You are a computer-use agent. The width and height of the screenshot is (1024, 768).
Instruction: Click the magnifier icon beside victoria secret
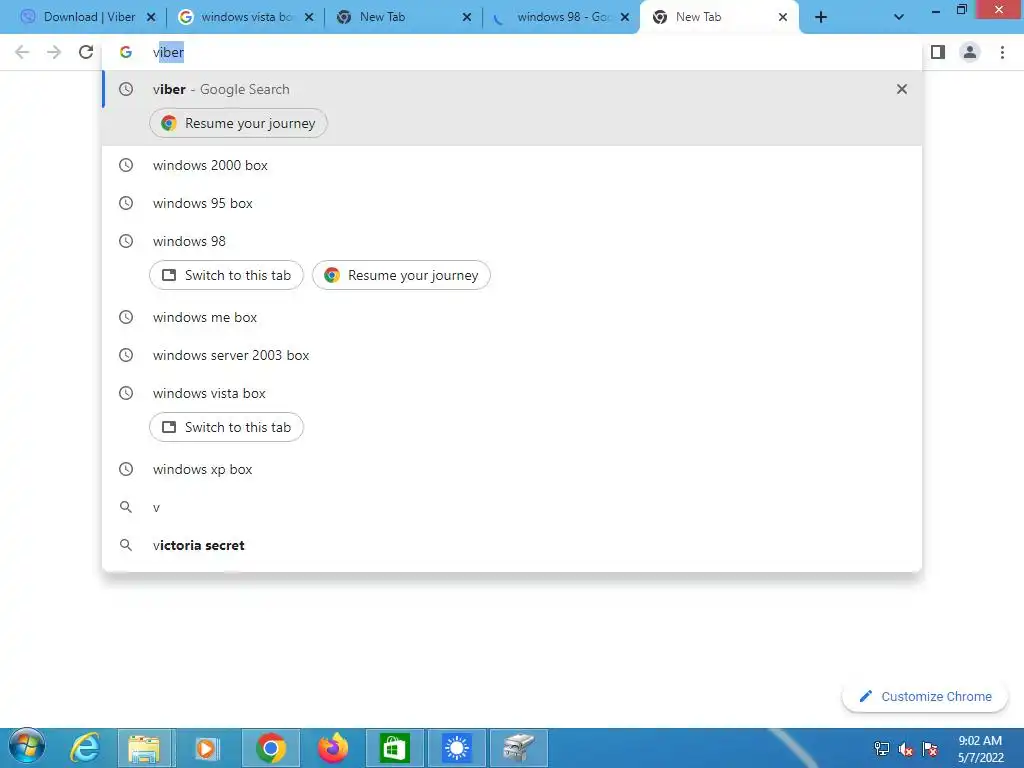point(126,545)
